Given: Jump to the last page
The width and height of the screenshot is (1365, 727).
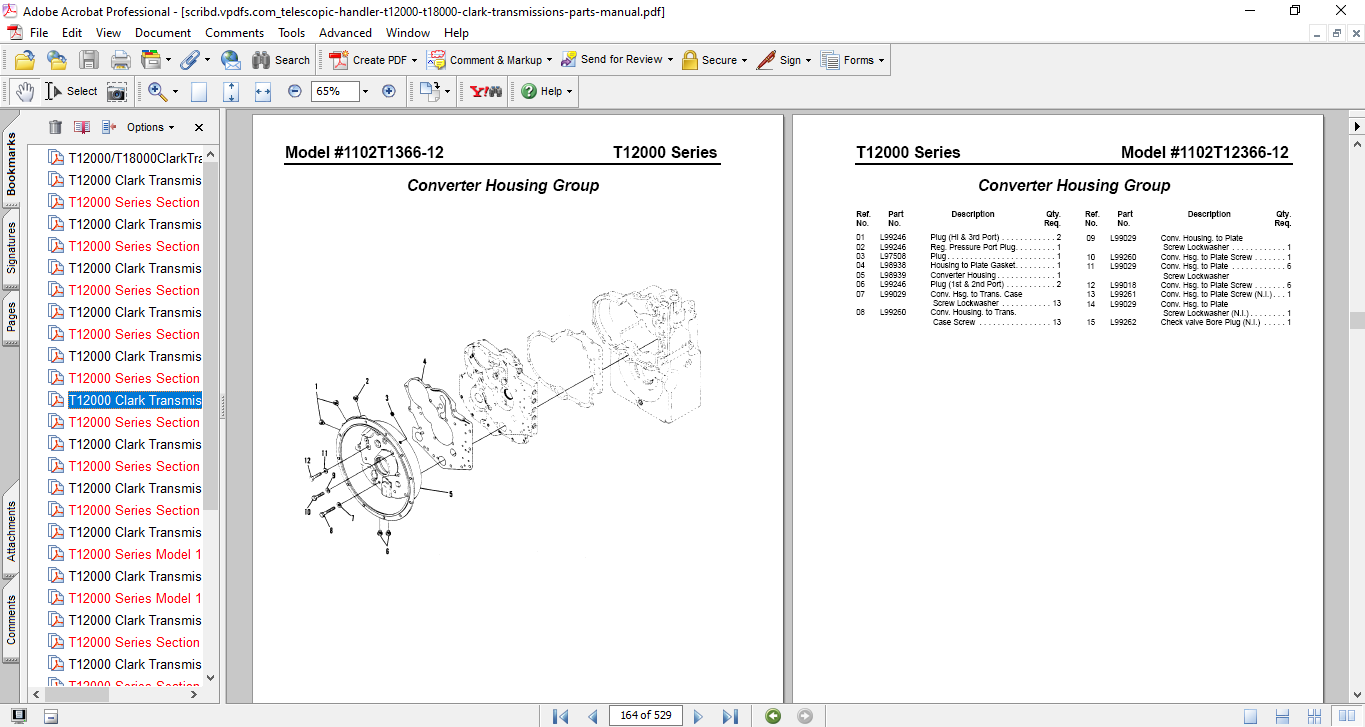Looking at the screenshot, I should pos(730,716).
